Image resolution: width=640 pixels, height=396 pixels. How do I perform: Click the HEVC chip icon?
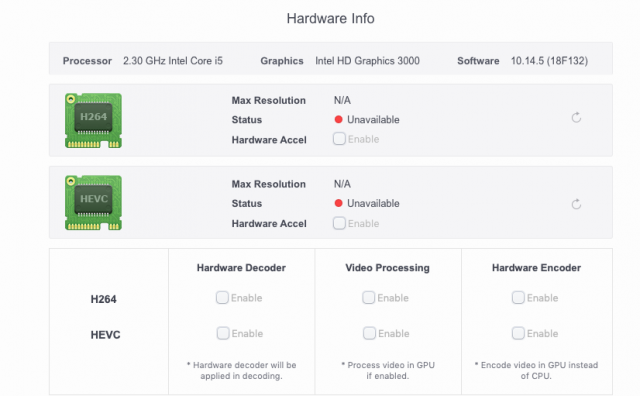coord(93,203)
